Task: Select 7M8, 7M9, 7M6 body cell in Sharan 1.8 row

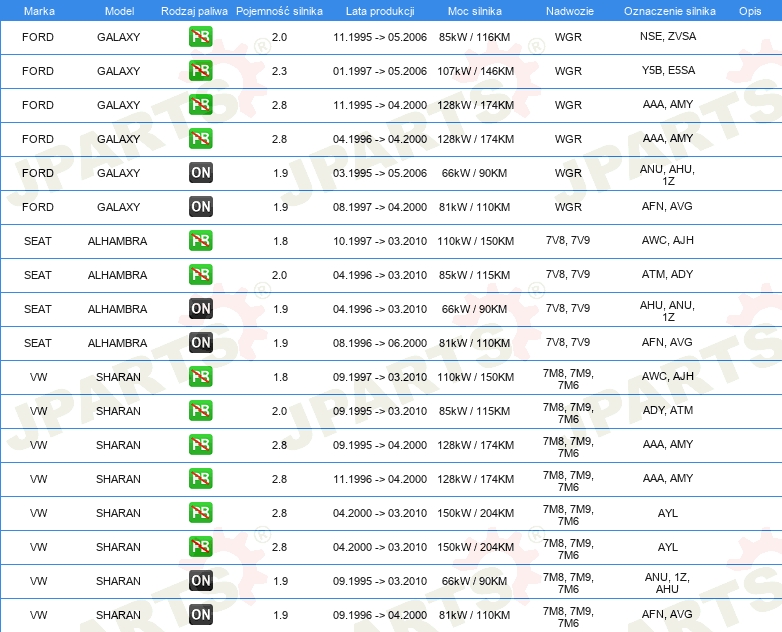Action: tap(568, 379)
